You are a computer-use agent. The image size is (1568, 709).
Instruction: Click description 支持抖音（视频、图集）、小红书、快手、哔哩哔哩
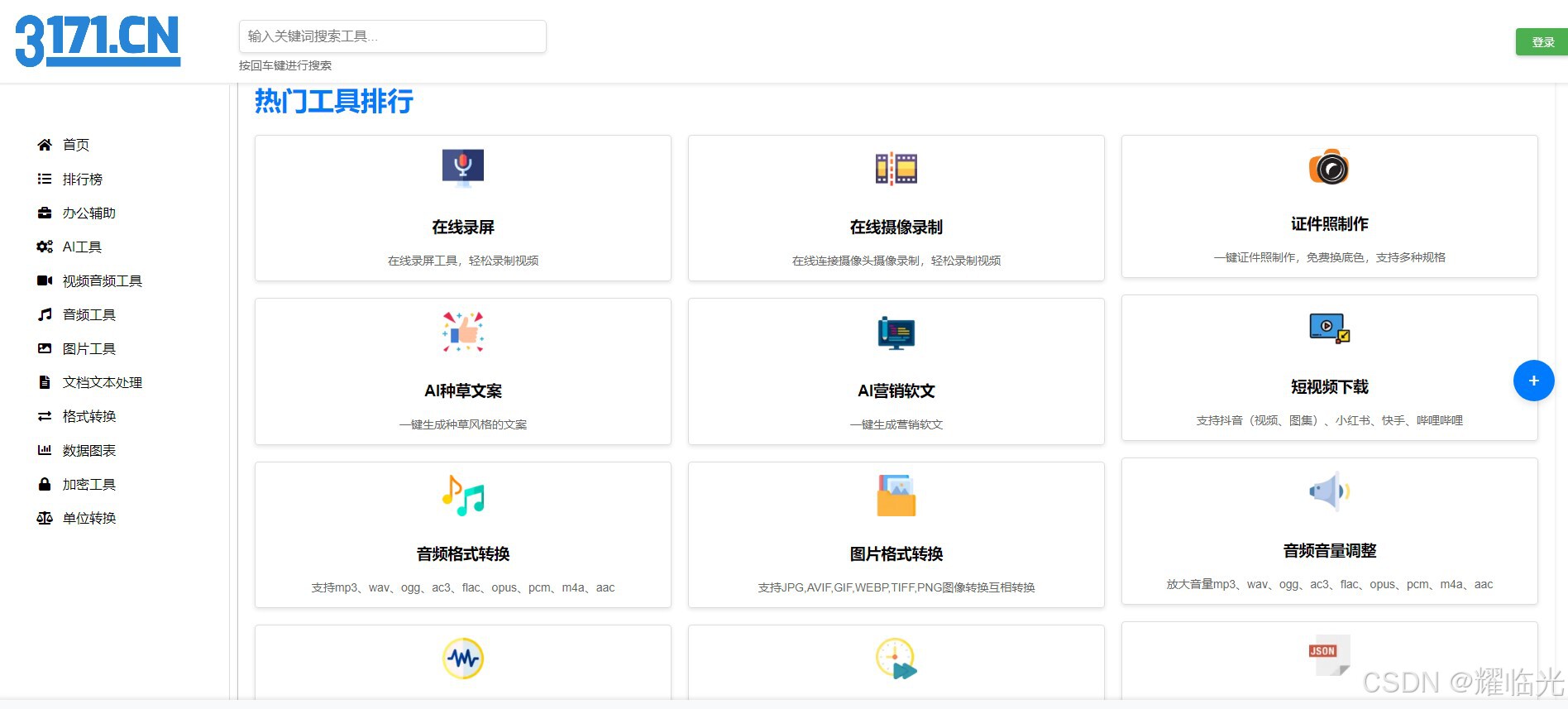tap(1330, 420)
